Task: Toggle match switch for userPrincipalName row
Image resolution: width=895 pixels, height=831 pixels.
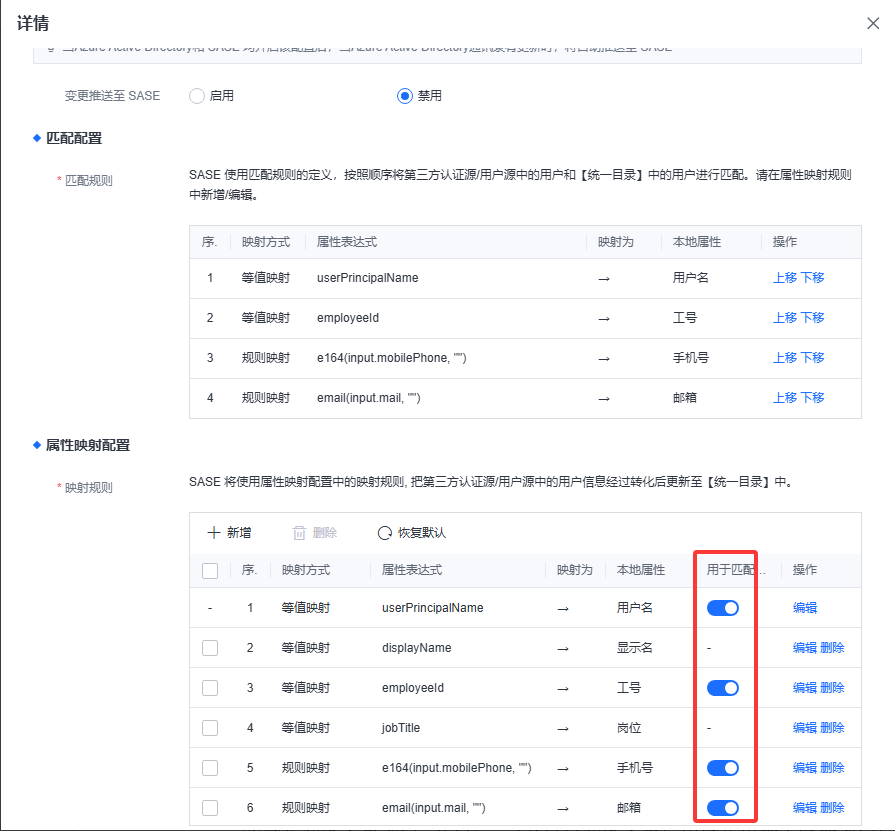Action: click(723, 608)
